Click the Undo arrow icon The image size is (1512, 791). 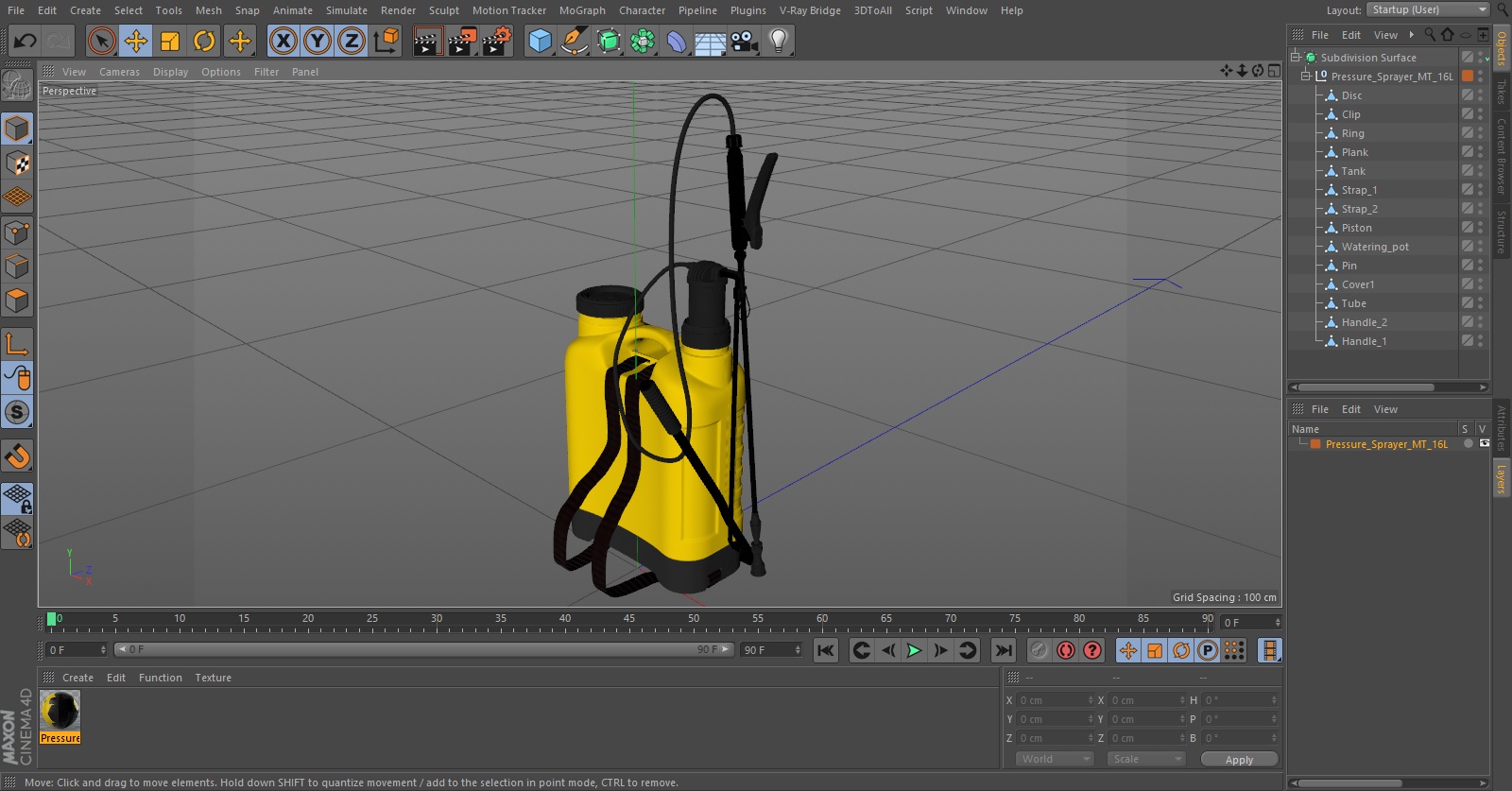pyautogui.click(x=26, y=41)
